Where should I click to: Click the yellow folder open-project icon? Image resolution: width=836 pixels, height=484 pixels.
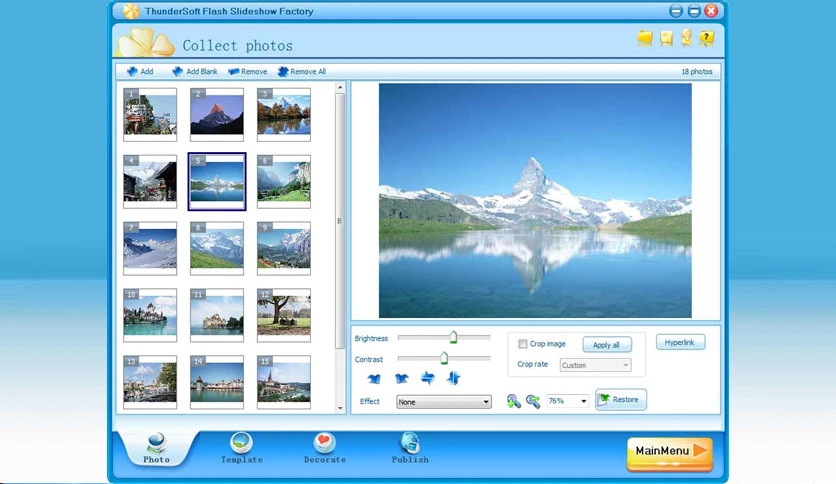tap(645, 38)
